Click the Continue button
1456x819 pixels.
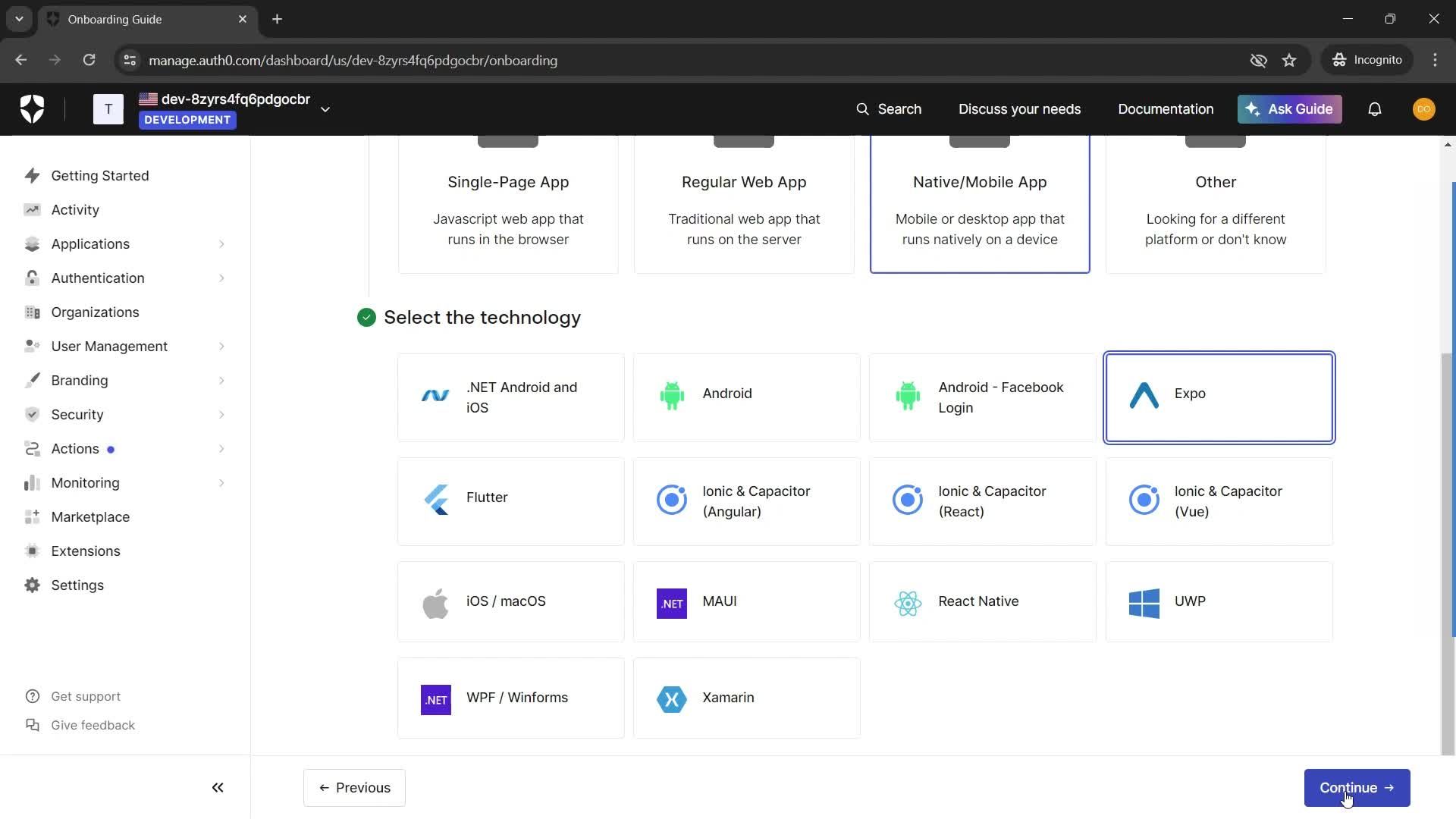pos(1357,788)
